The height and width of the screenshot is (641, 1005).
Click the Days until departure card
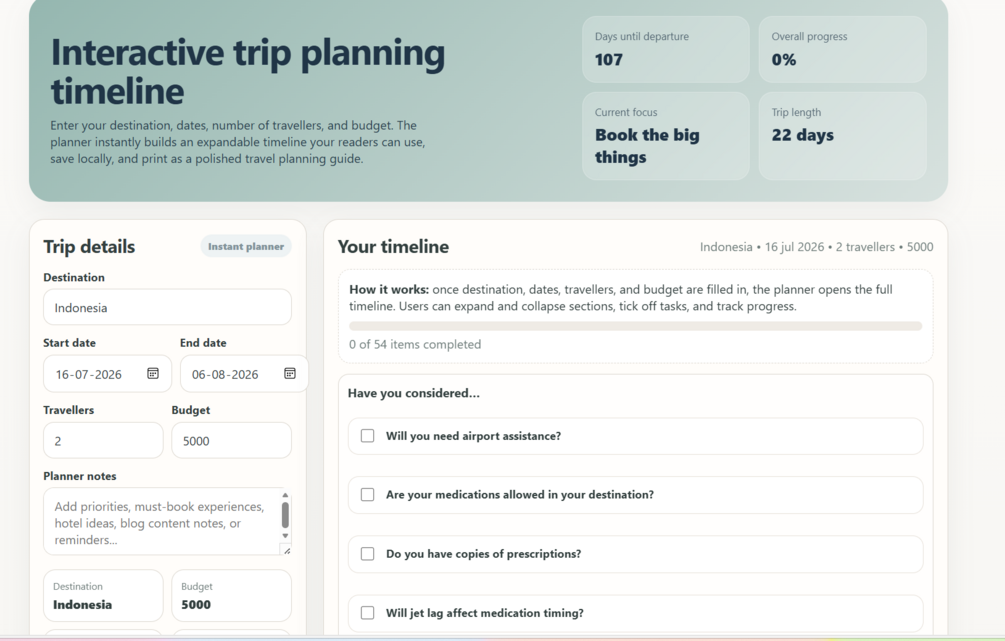coord(665,49)
